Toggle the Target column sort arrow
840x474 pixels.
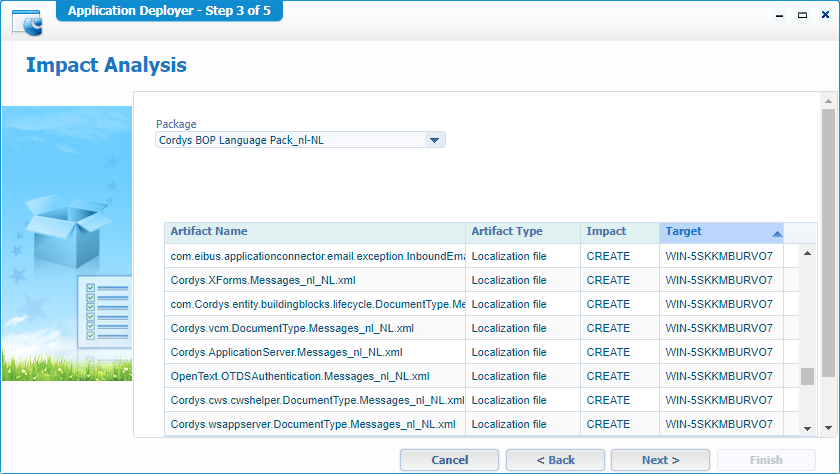click(777, 234)
